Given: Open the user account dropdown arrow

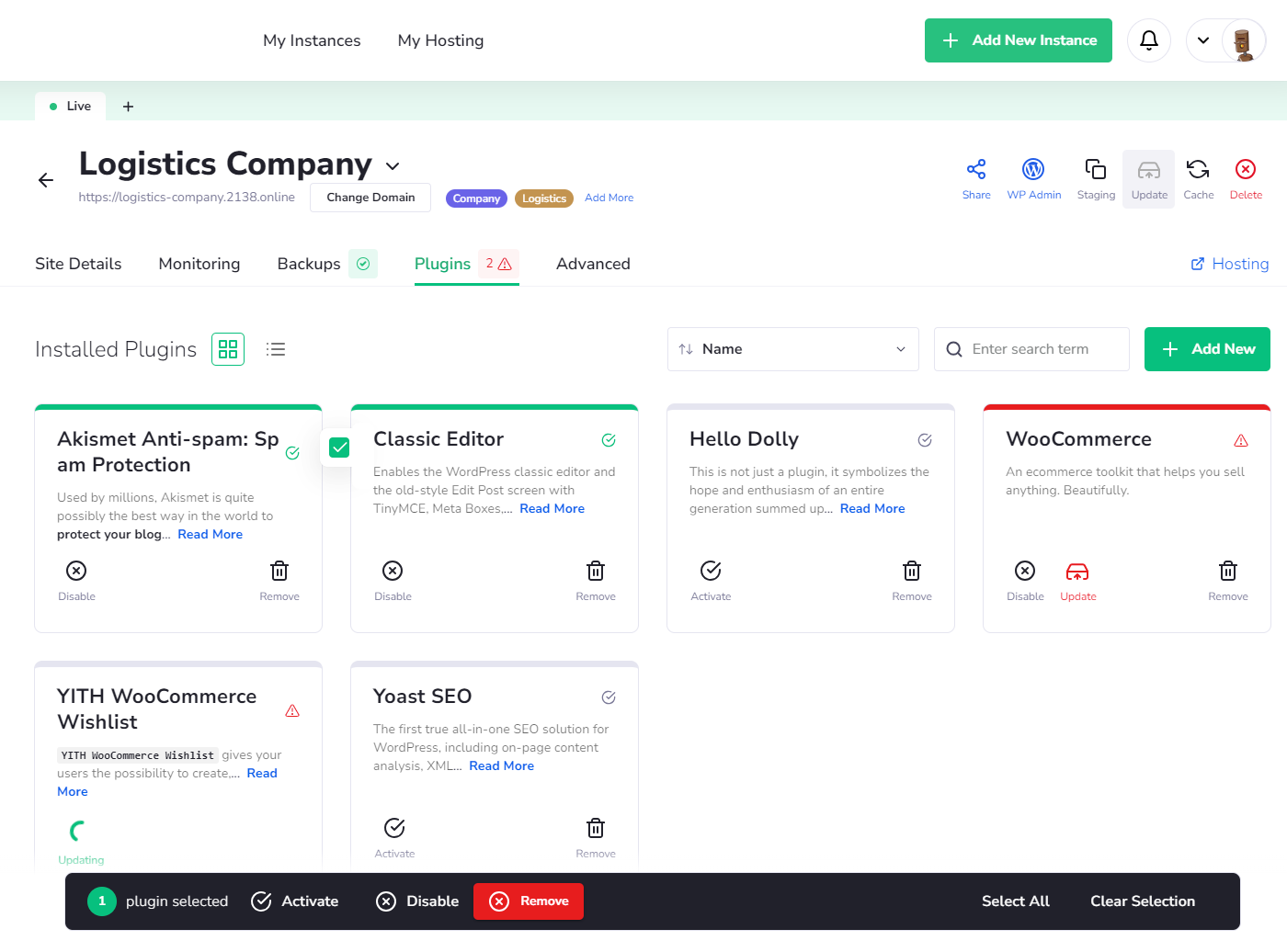Looking at the screenshot, I should pos(1203,40).
